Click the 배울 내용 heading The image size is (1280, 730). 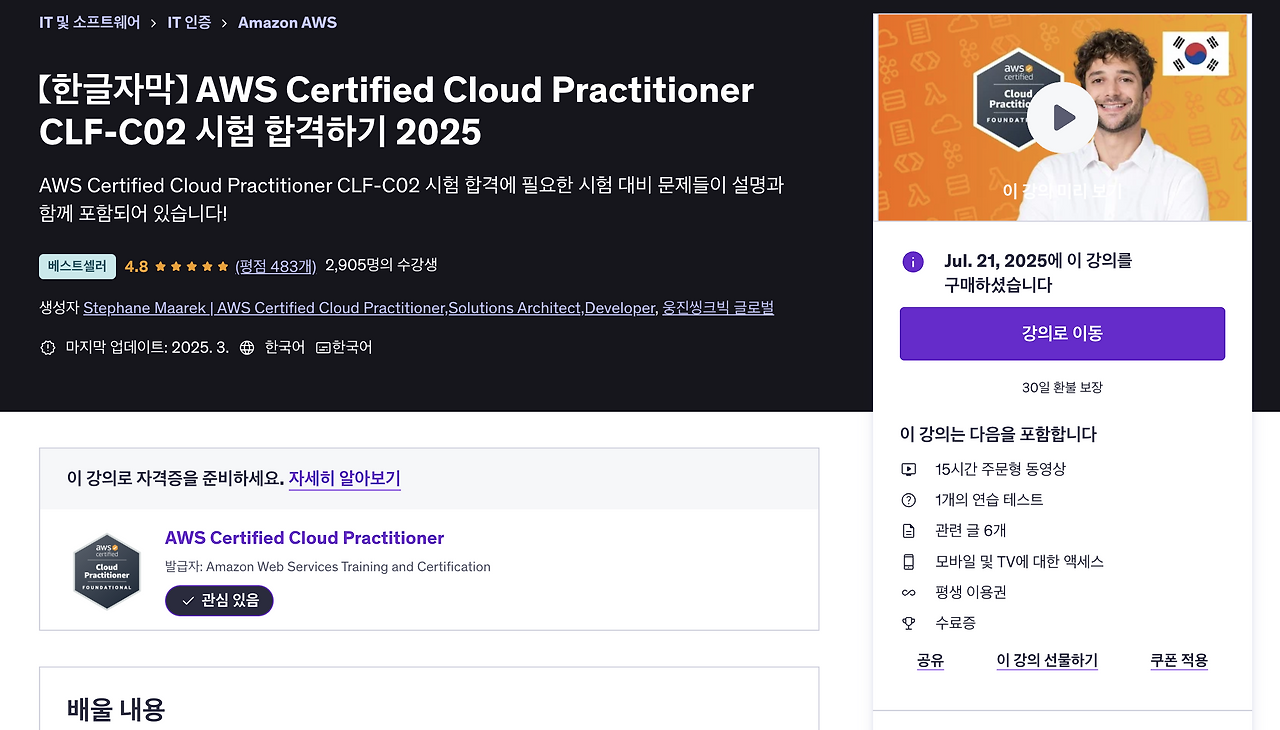point(116,710)
